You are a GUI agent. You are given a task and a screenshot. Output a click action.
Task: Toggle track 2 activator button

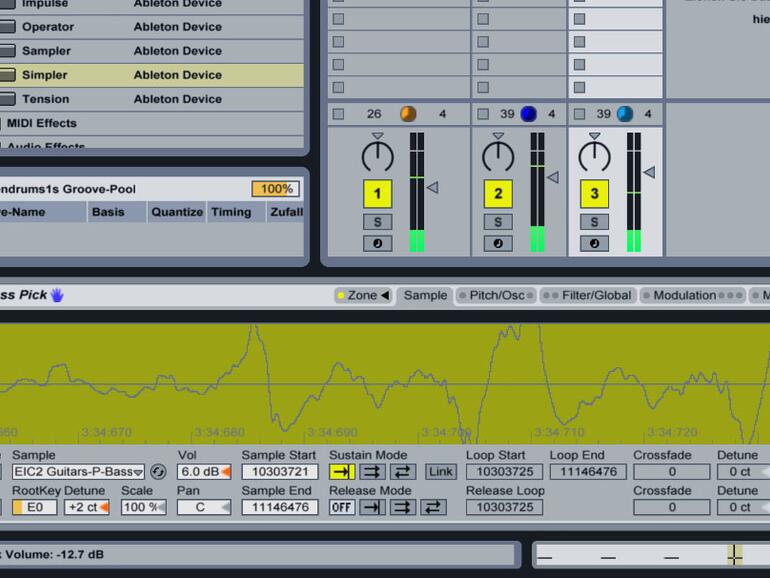[x=498, y=194]
